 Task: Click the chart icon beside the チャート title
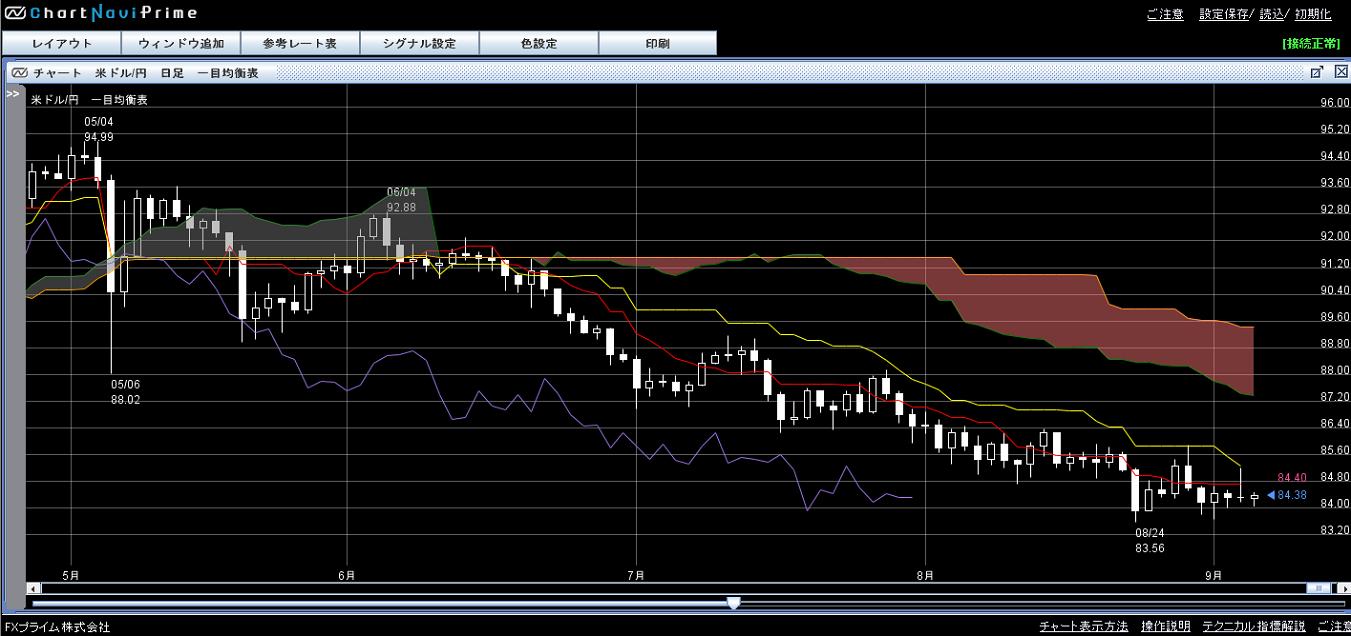19,73
